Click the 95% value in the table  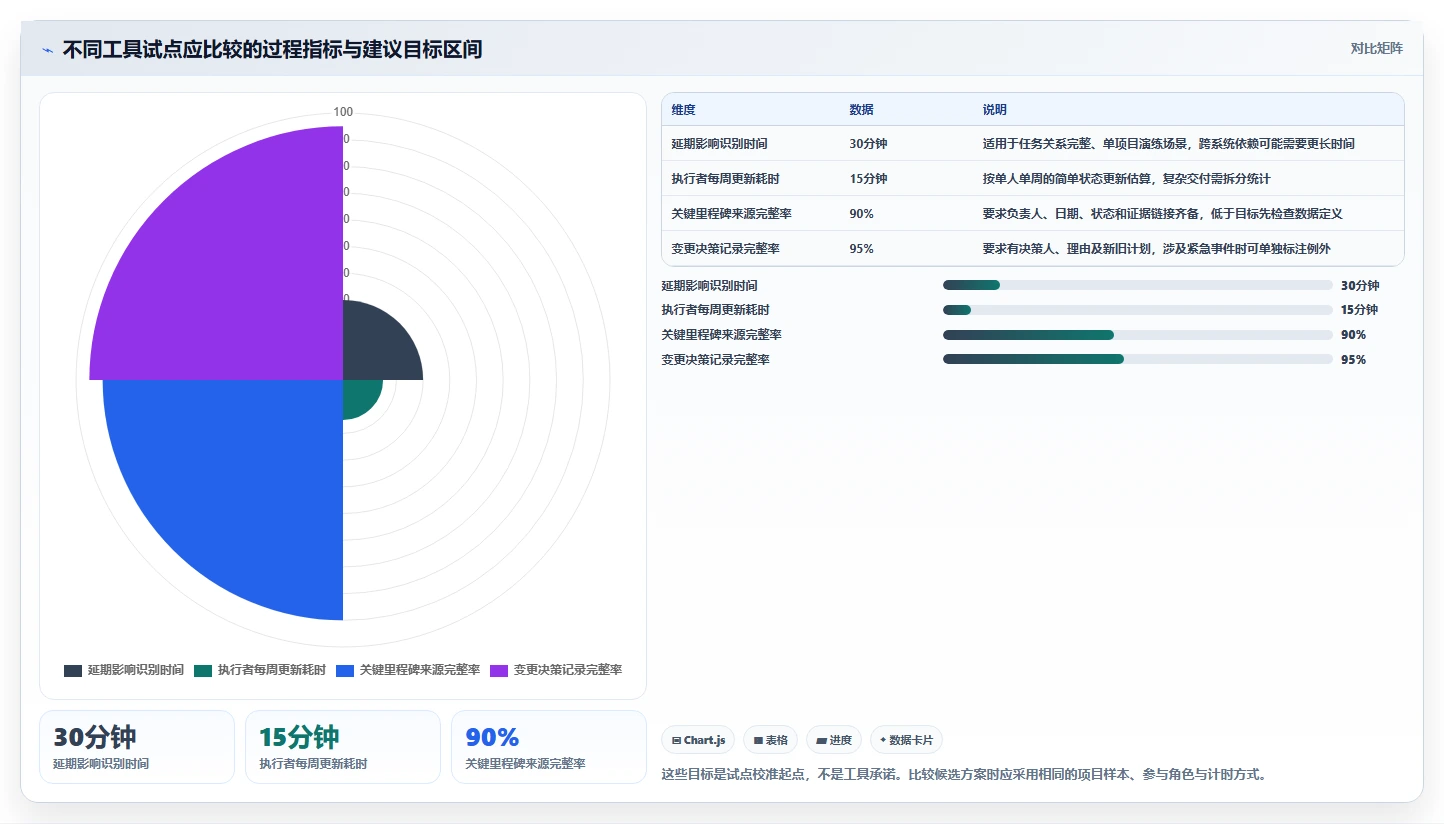(x=861, y=249)
